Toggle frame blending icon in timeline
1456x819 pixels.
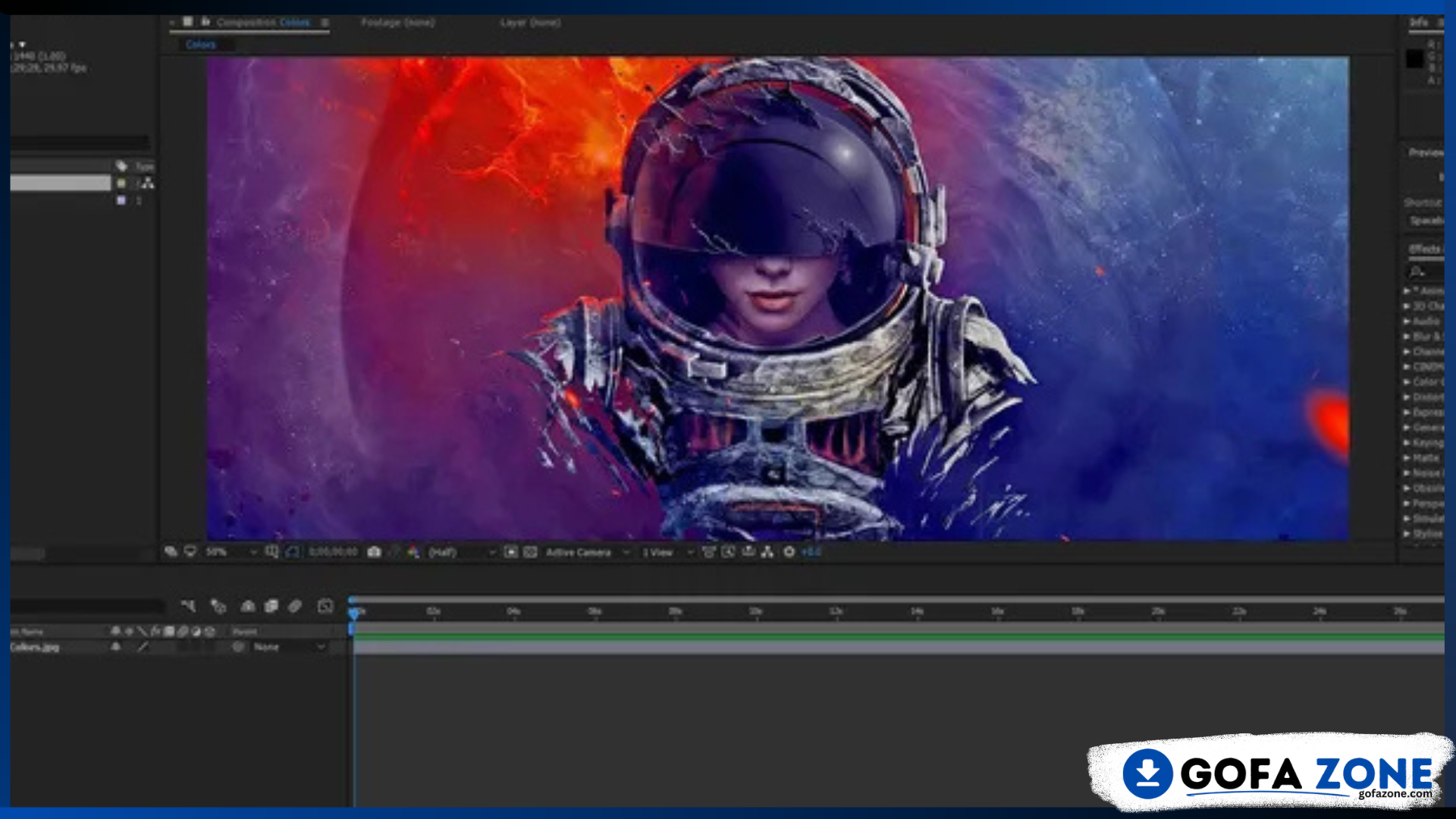(271, 606)
